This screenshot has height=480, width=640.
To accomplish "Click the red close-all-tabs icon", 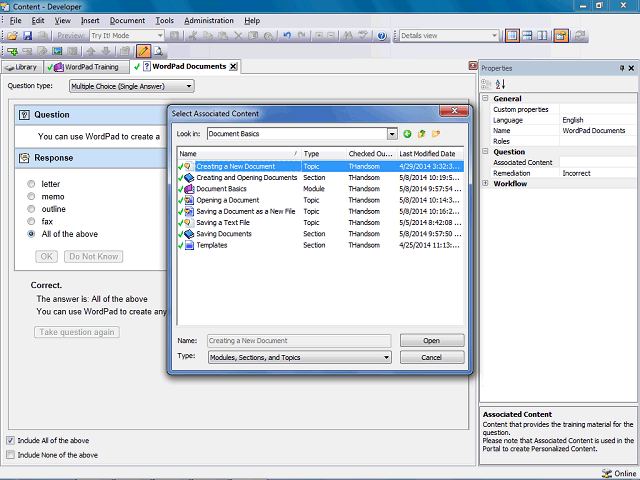I will 473,66.
